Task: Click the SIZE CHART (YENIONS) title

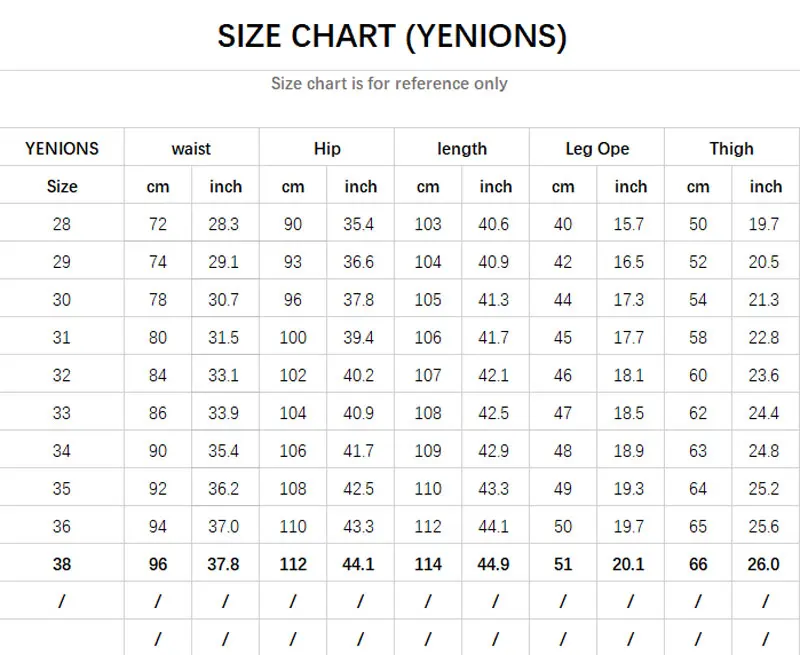Action: pyautogui.click(x=392, y=37)
